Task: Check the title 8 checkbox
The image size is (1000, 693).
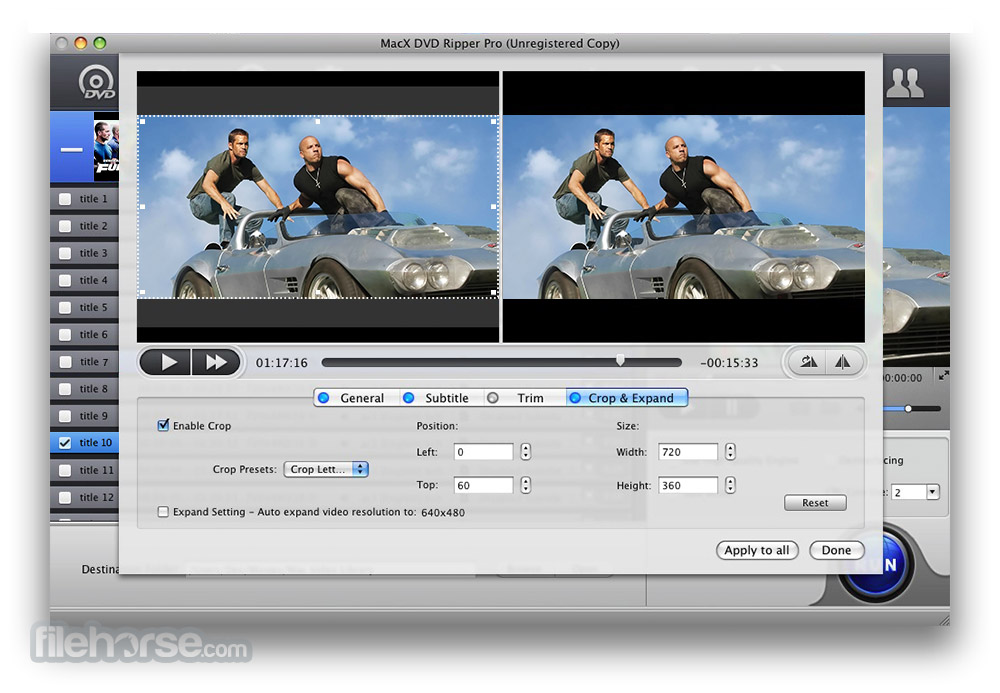Action: [x=65, y=388]
